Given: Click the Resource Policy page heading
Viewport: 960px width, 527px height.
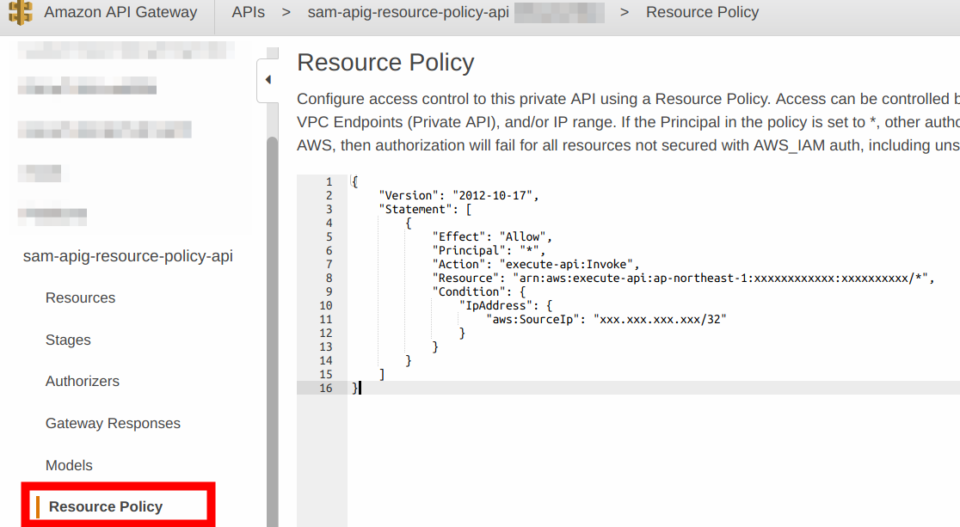Looking at the screenshot, I should coord(386,62).
